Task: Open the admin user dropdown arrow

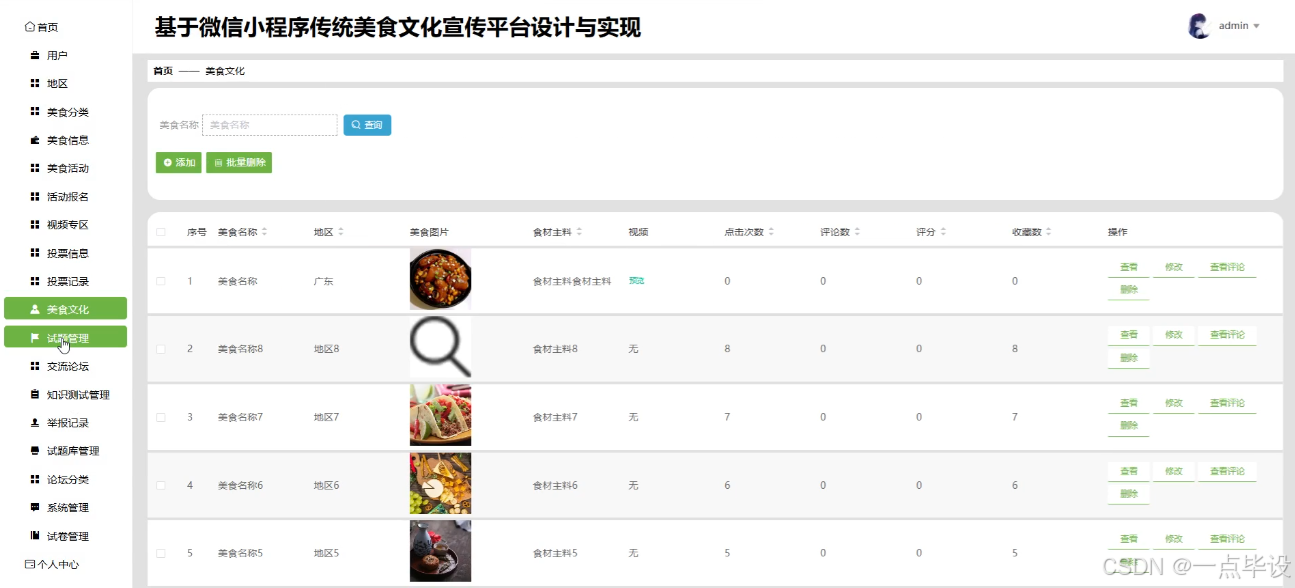Action: click(x=1256, y=26)
